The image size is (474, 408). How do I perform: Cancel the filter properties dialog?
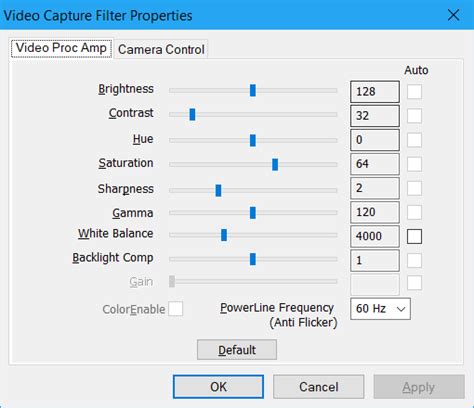tap(319, 387)
